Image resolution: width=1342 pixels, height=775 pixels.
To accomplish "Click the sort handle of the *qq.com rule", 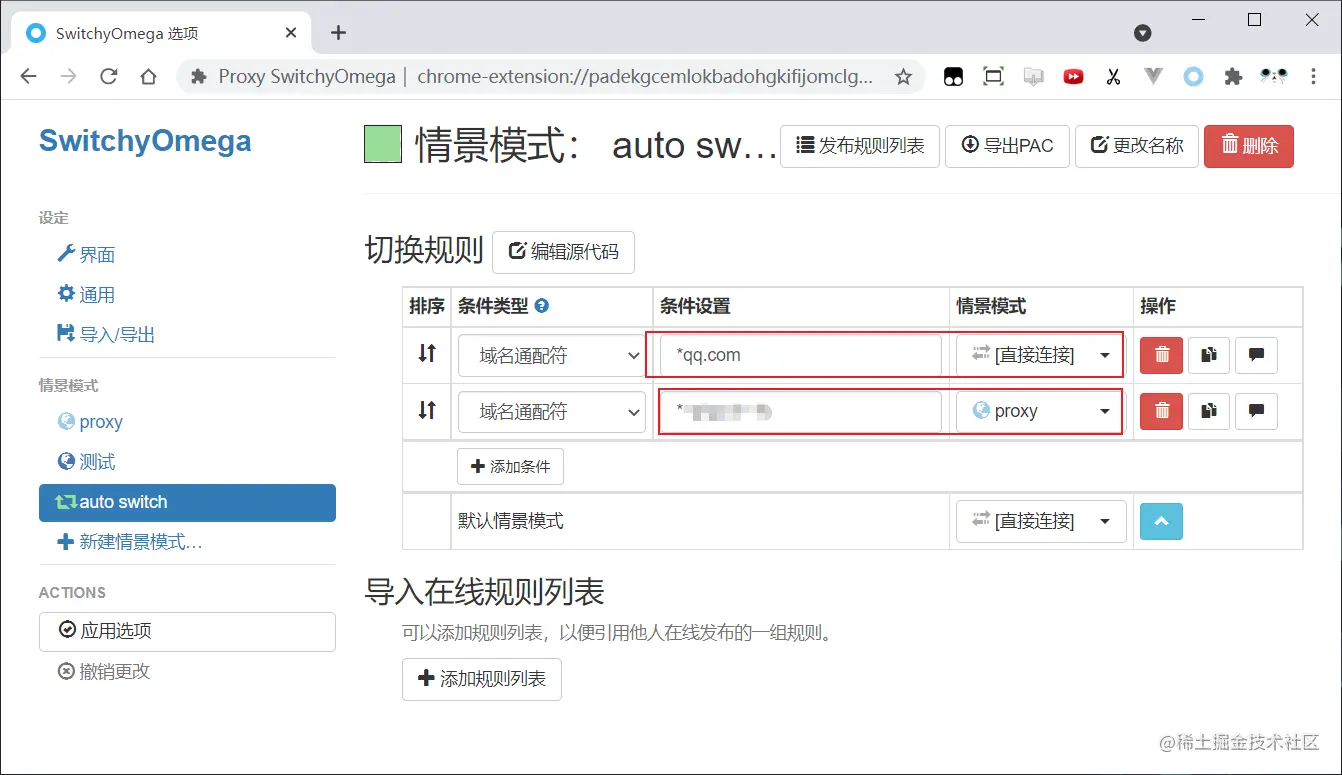I will tap(427, 353).
